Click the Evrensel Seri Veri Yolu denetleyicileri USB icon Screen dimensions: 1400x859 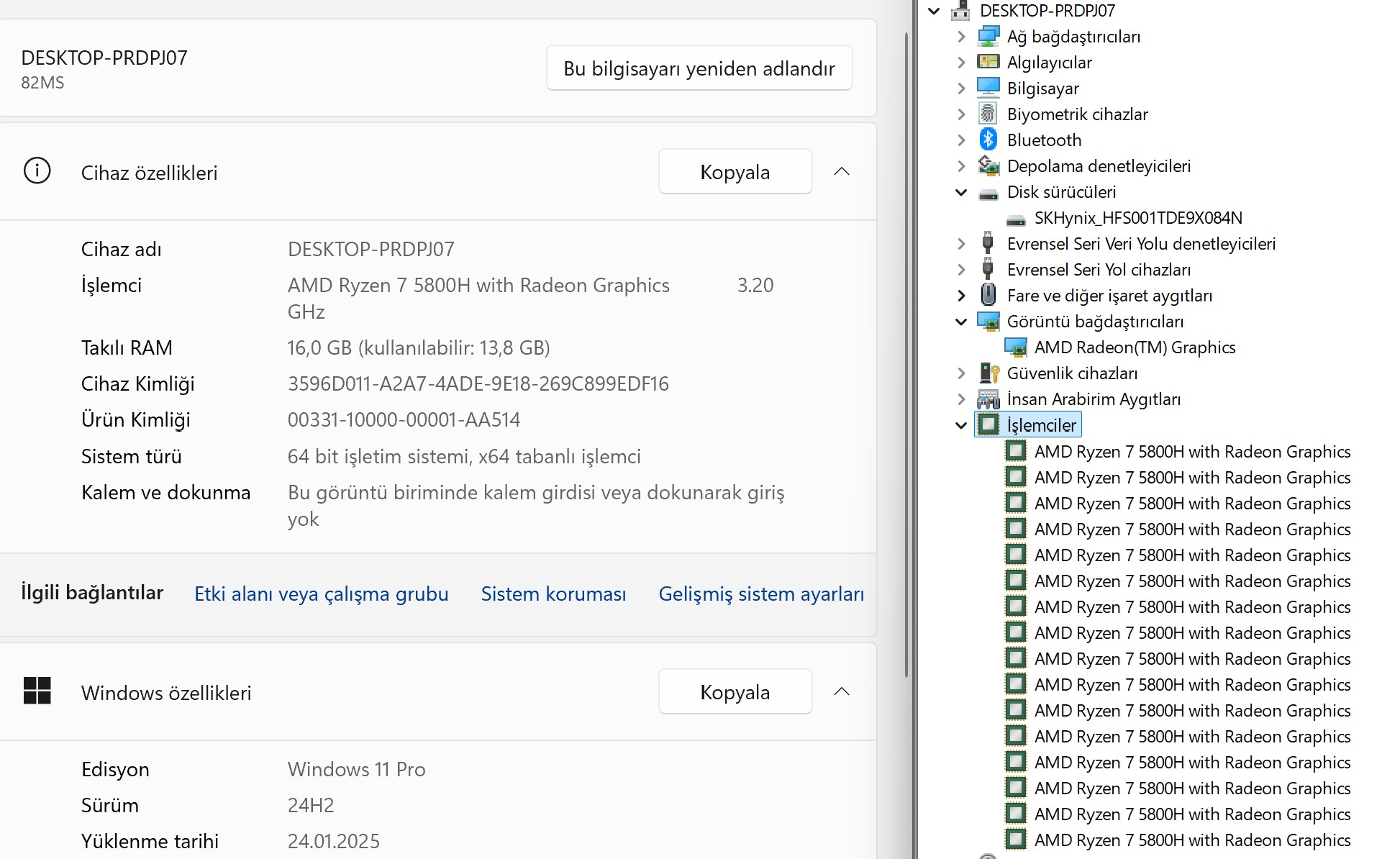[988, 243]
